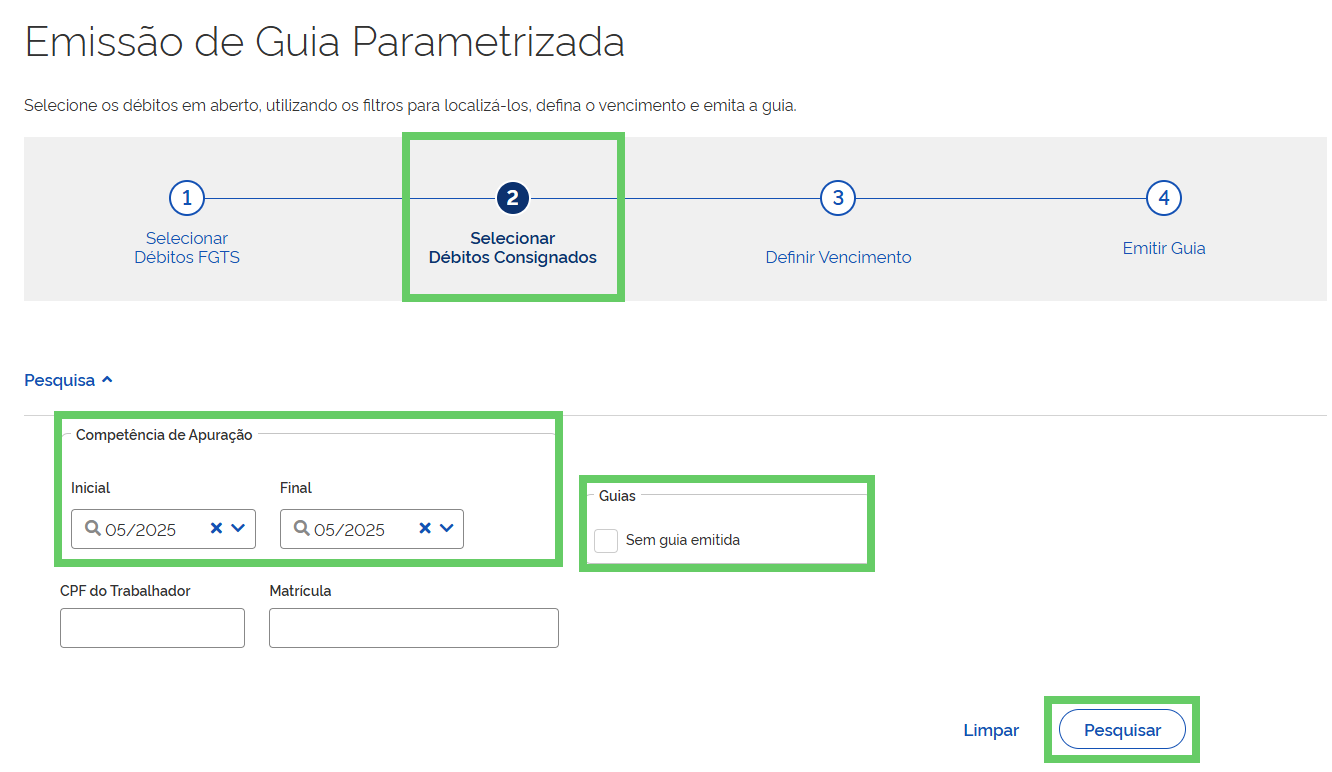Click the Competência de Apuração legend text
Image resolution: width=1332 pixels, height=772 pixels.
[x=164, y=435]
